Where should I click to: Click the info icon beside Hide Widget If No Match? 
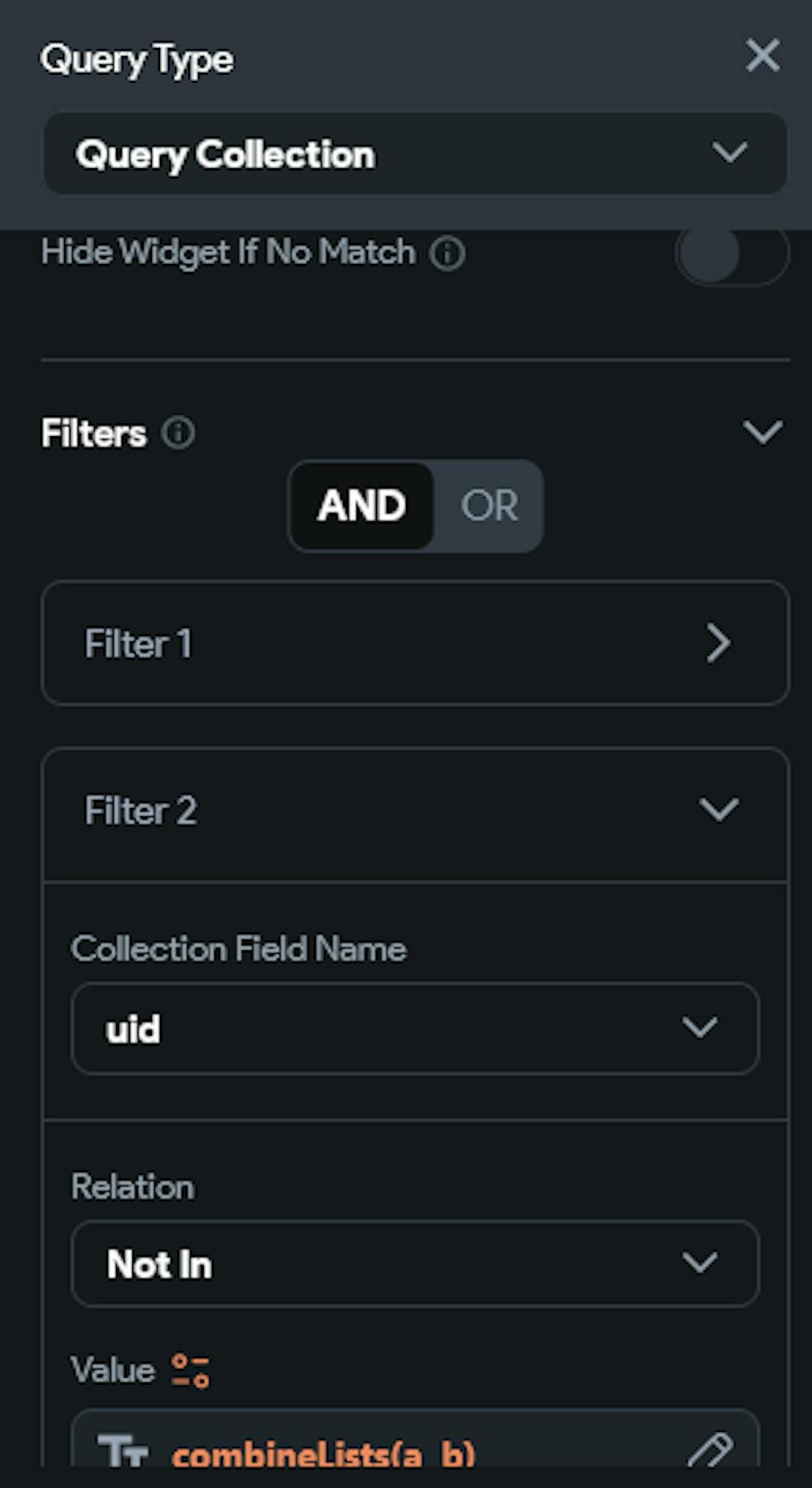point(447,253)
